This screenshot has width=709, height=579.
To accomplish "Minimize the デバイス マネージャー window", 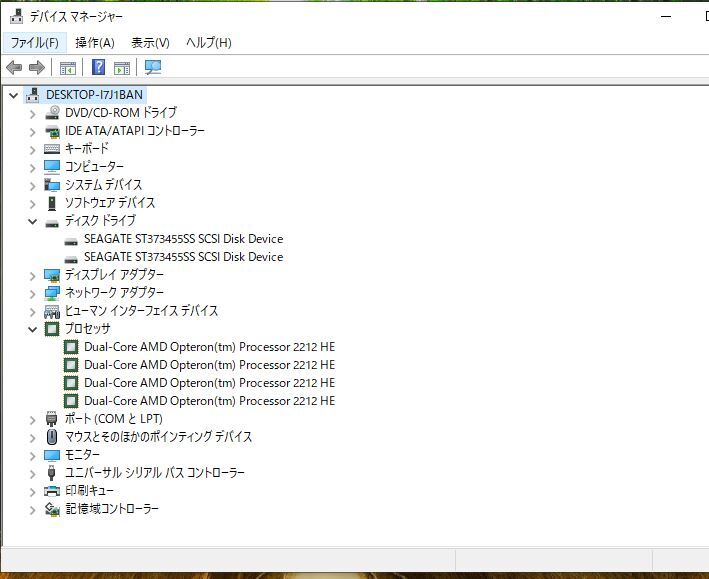I will (666, 17).
